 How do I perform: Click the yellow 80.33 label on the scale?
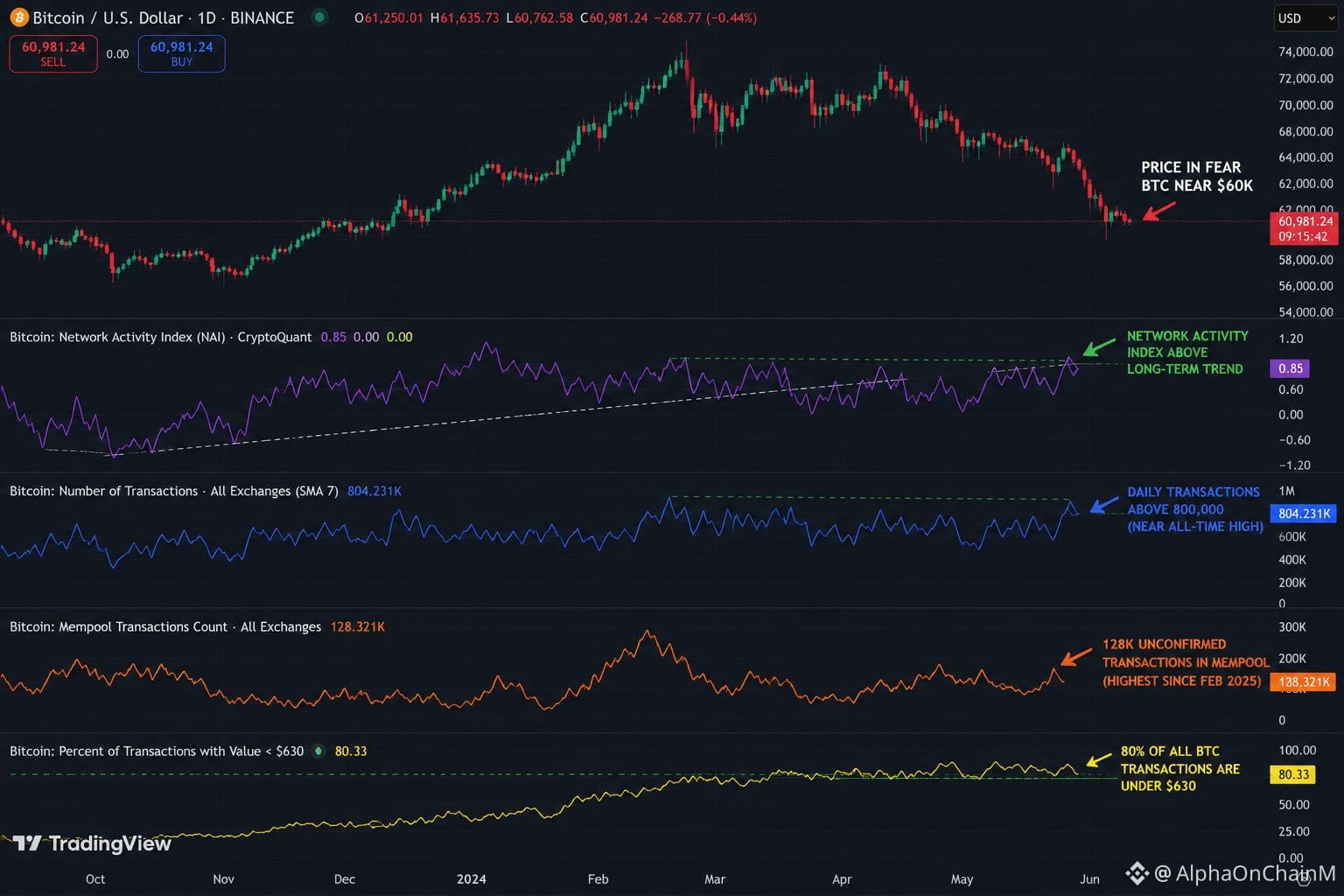pos(1293,774)
